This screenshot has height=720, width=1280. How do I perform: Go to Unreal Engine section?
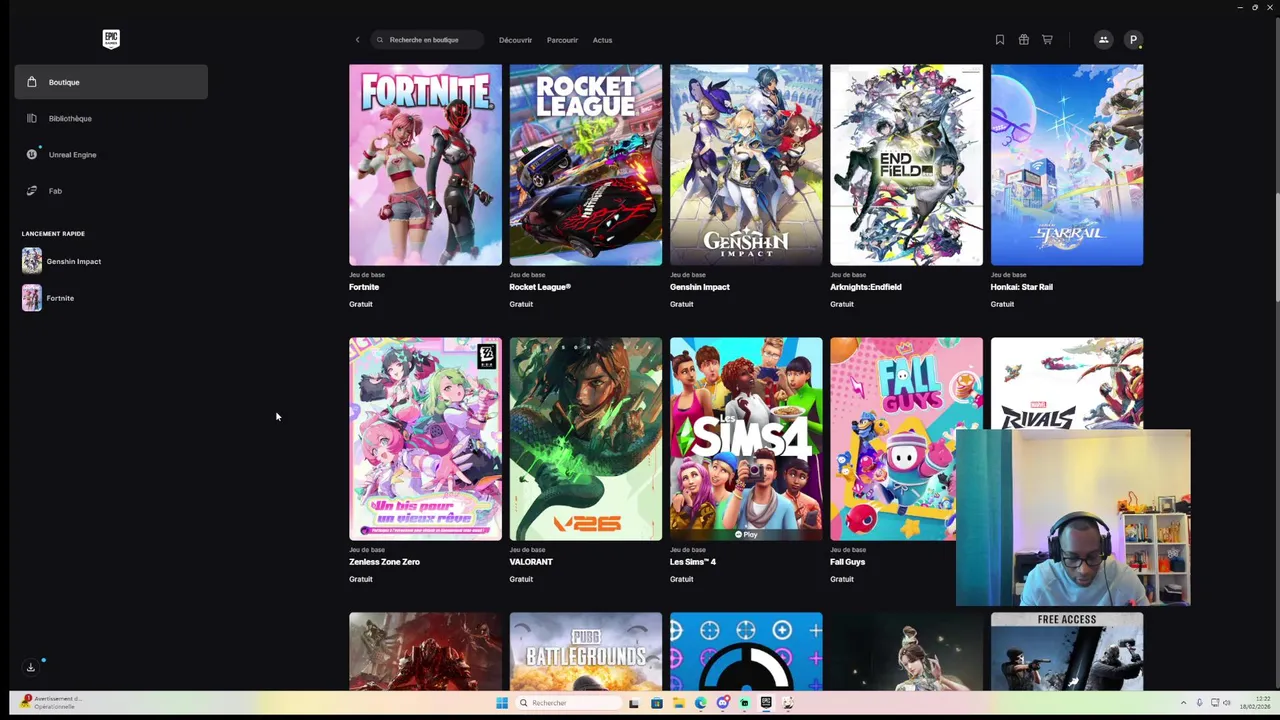tap(111, 154)
